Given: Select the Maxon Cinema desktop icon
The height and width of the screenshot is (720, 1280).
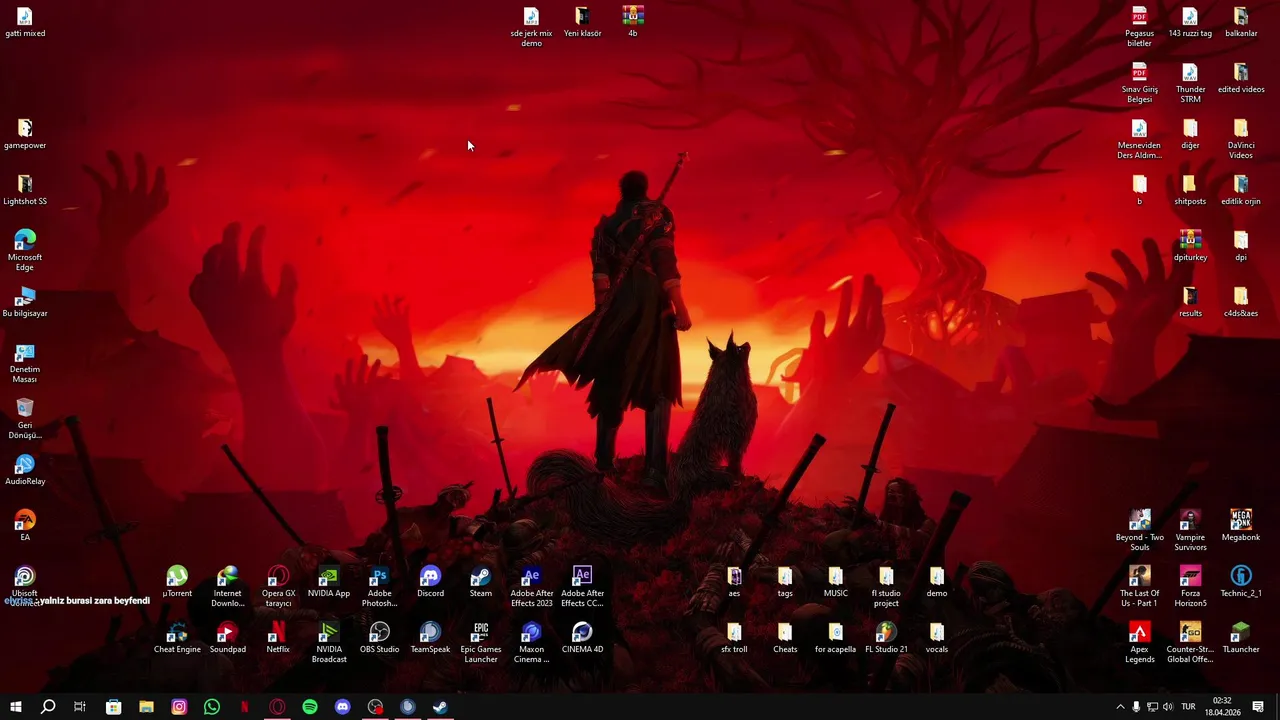Looking at the screenshot, I should [531, 643].
